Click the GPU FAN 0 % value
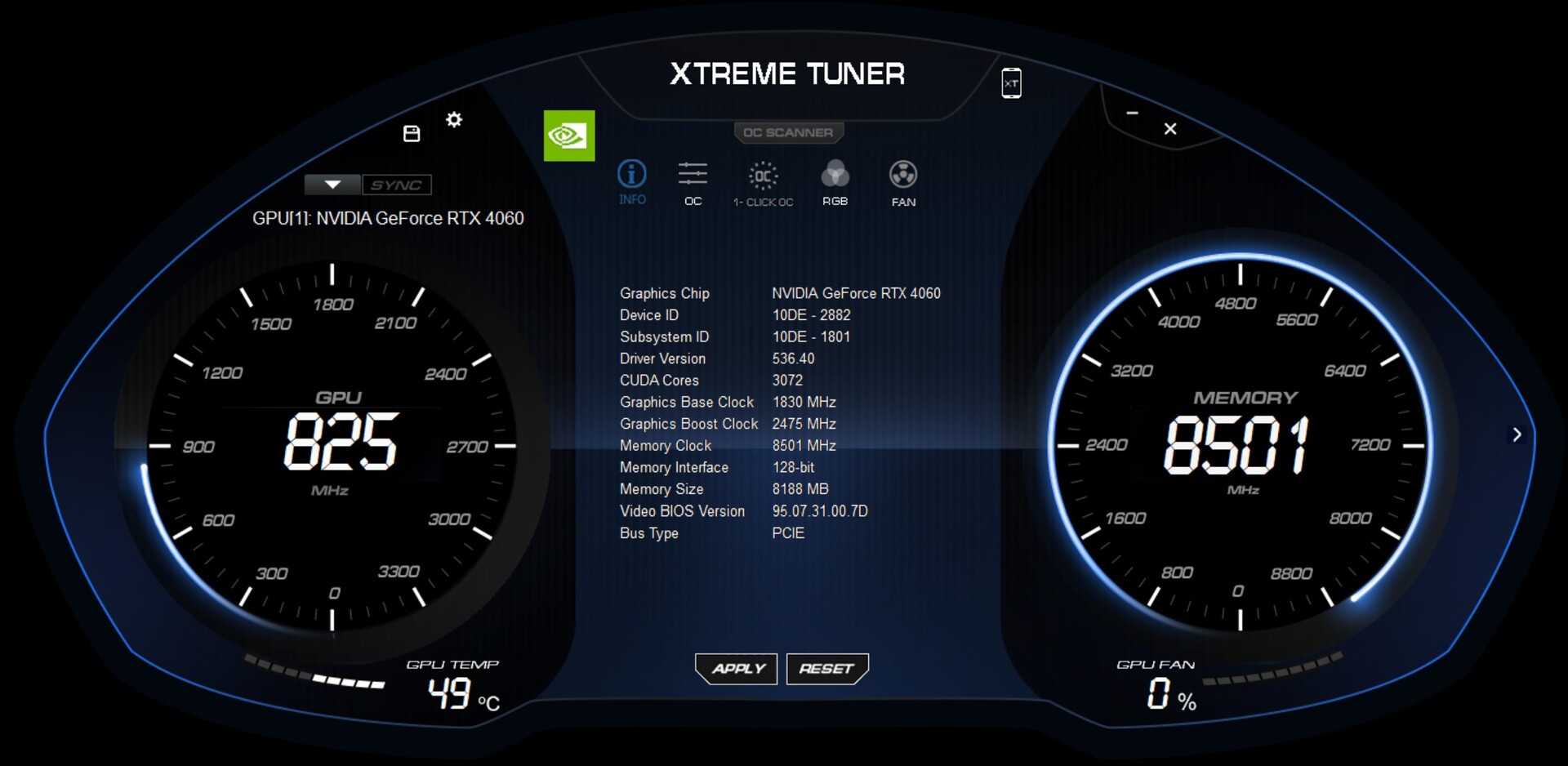This screenshot has width=1568, height=766. 1171,695
